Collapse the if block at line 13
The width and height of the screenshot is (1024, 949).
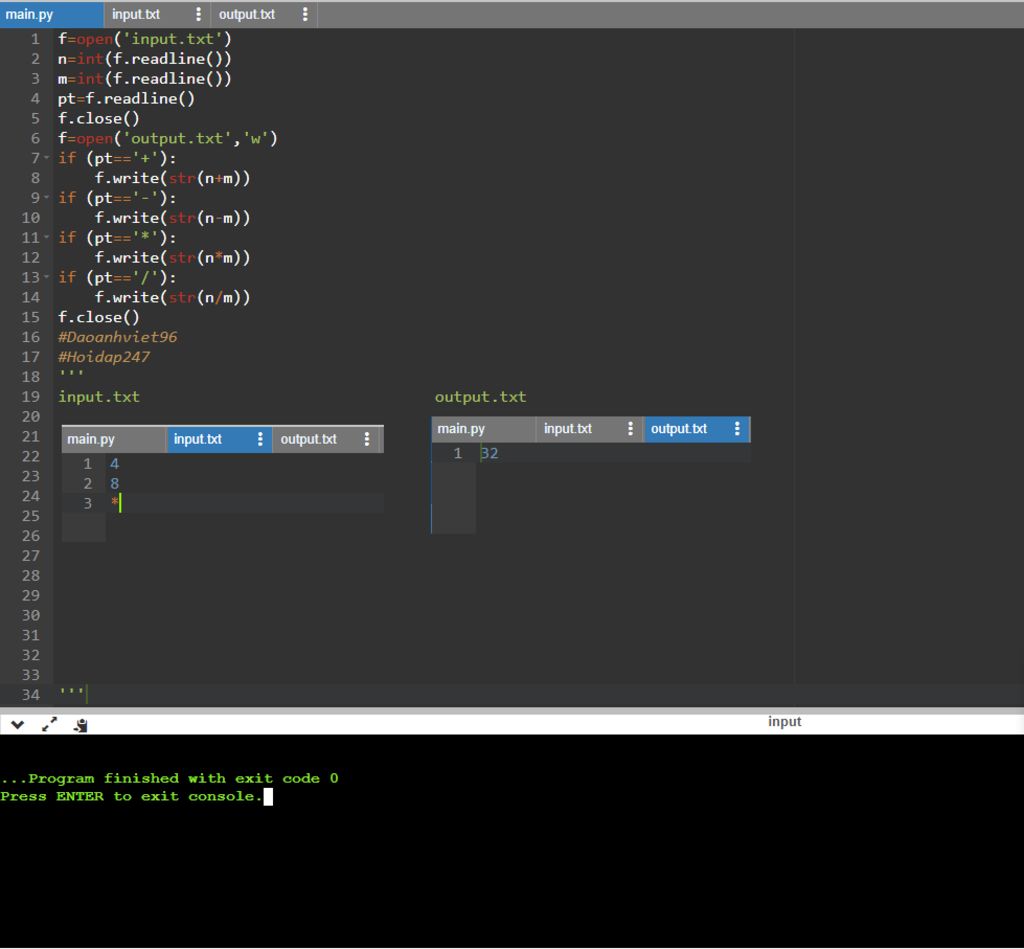tap(46, 277)
